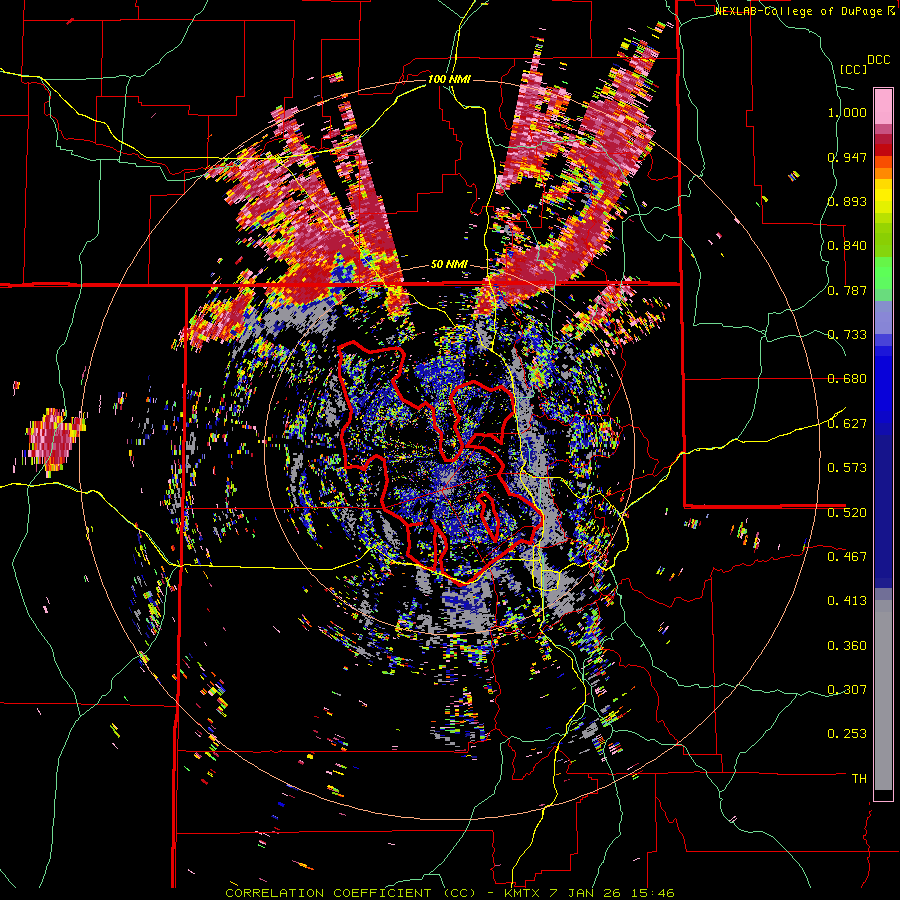Pick the light pink top color bar segment

883,106
